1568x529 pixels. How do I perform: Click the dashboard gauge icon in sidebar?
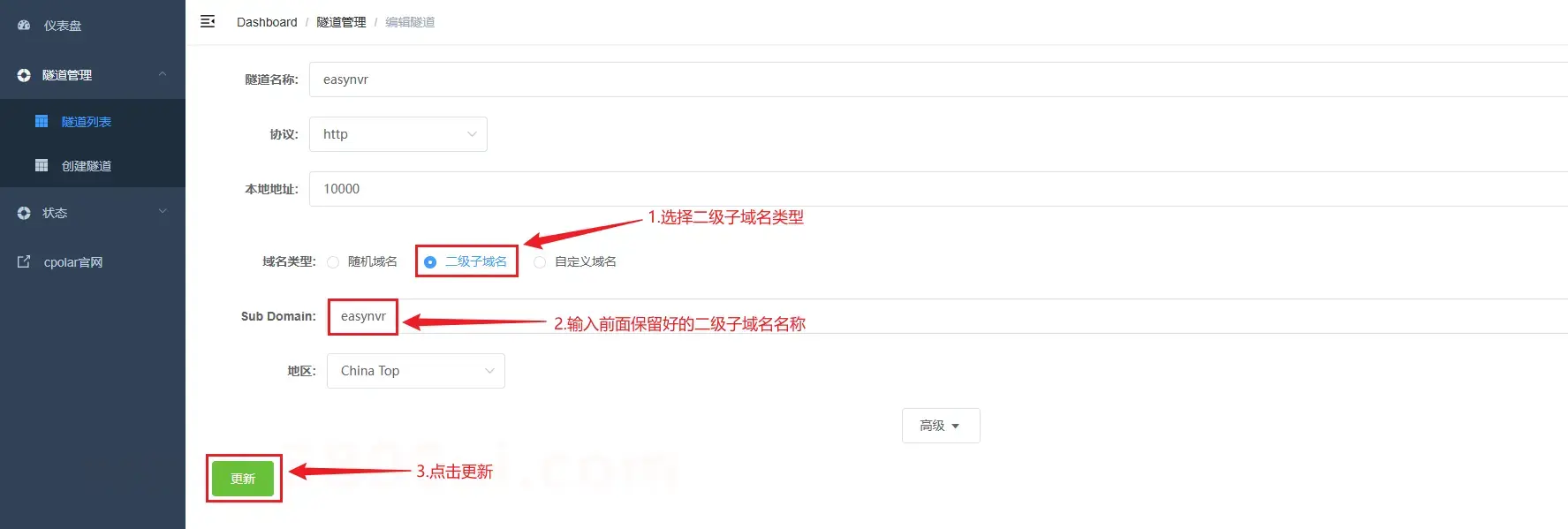pos(24,26)
